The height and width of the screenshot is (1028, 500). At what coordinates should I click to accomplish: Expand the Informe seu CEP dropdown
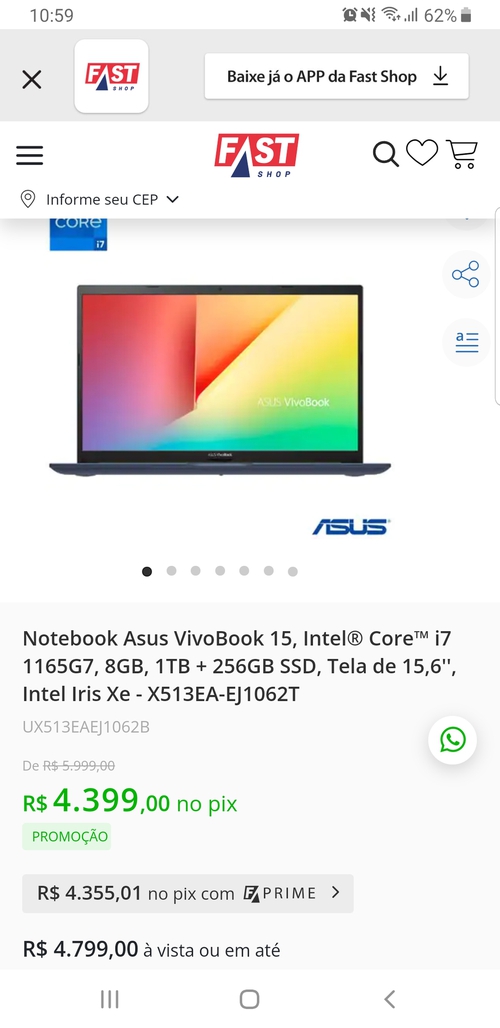100,199
